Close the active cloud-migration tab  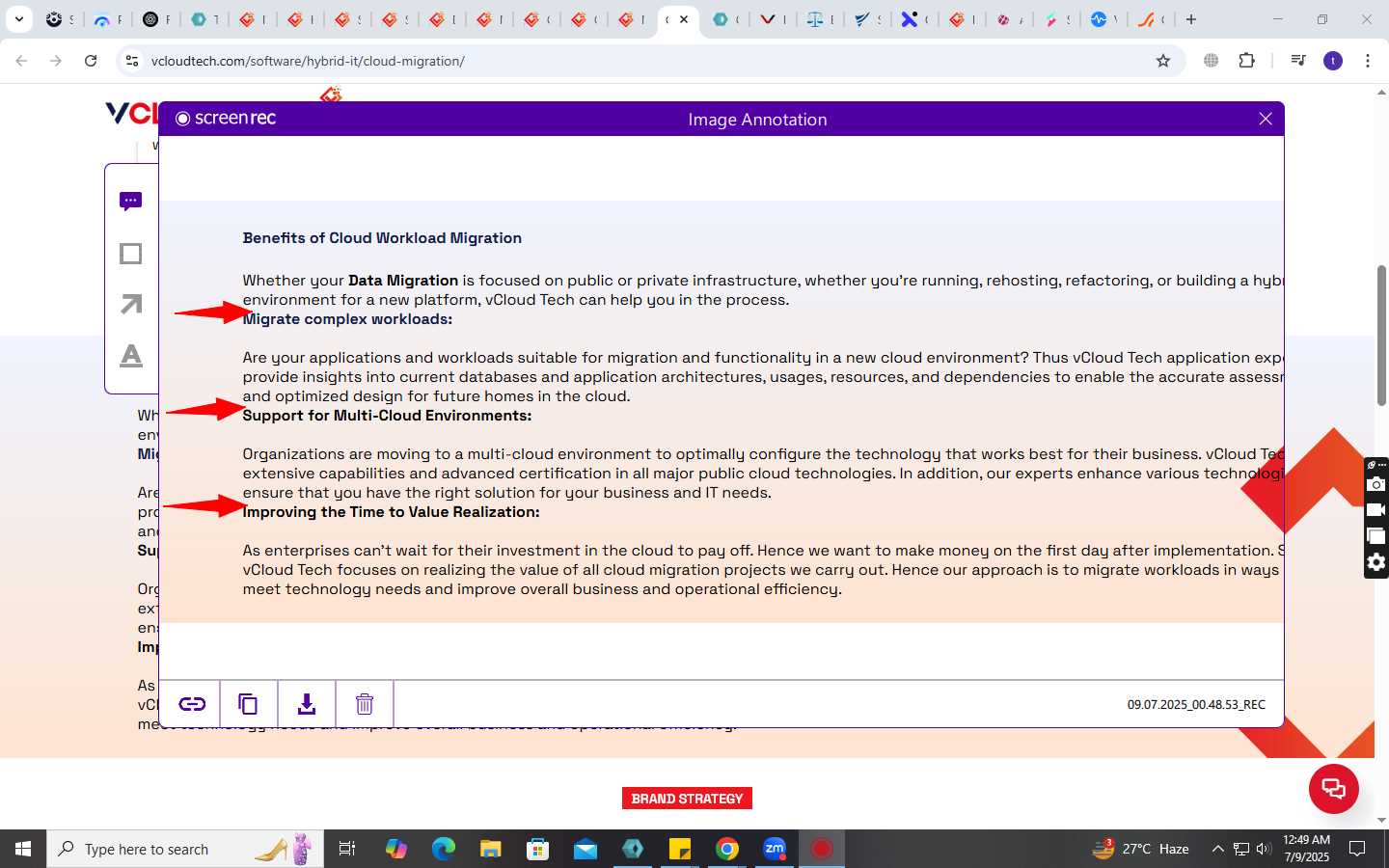(x=684, y=19)
